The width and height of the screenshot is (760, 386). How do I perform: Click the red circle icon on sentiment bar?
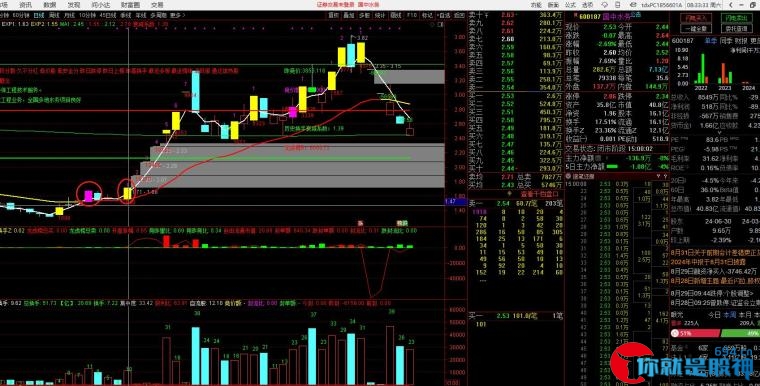(675, 334)
